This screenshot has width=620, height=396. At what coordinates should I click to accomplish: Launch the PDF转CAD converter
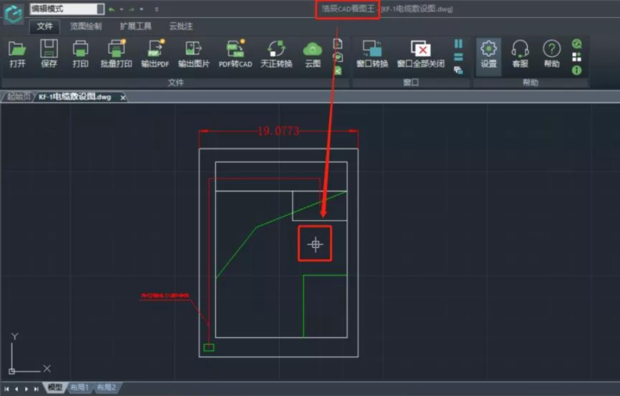(x=236, y=54)
